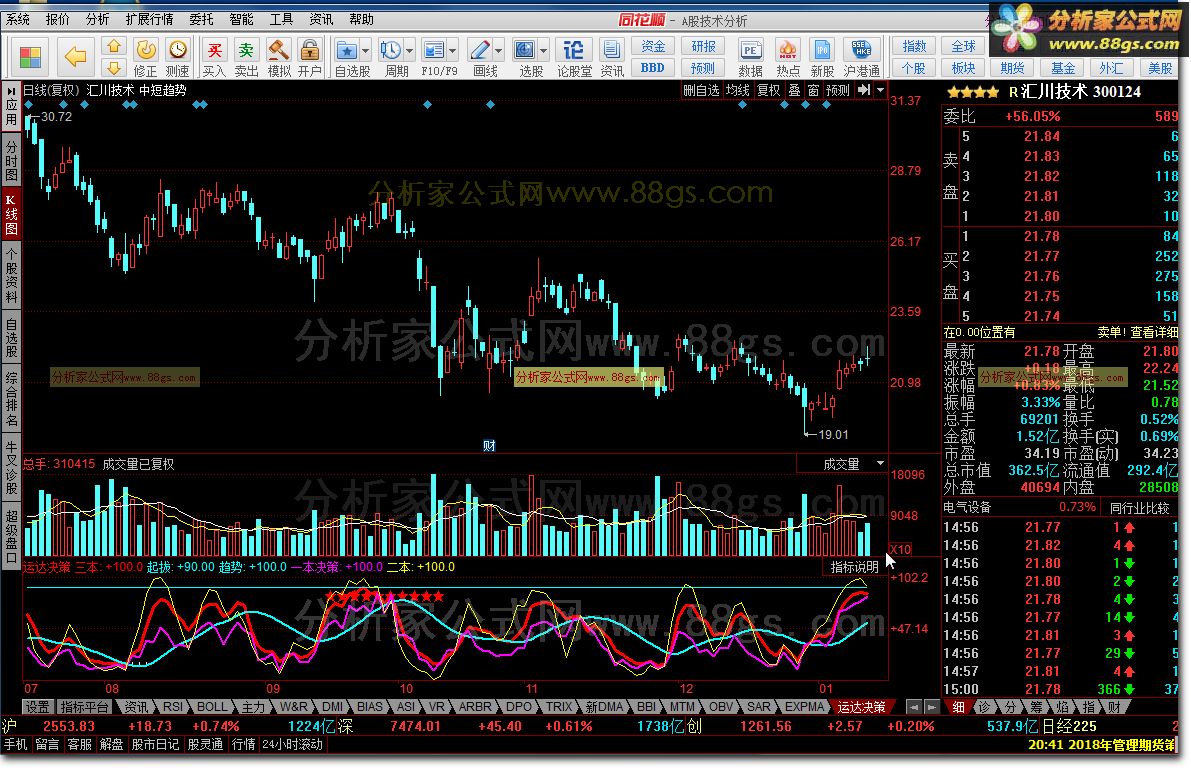The width and height of the screenshot is (1191, 768).
Task: Click the 财 marker below the K-line chart
Action: click(489, 445)
